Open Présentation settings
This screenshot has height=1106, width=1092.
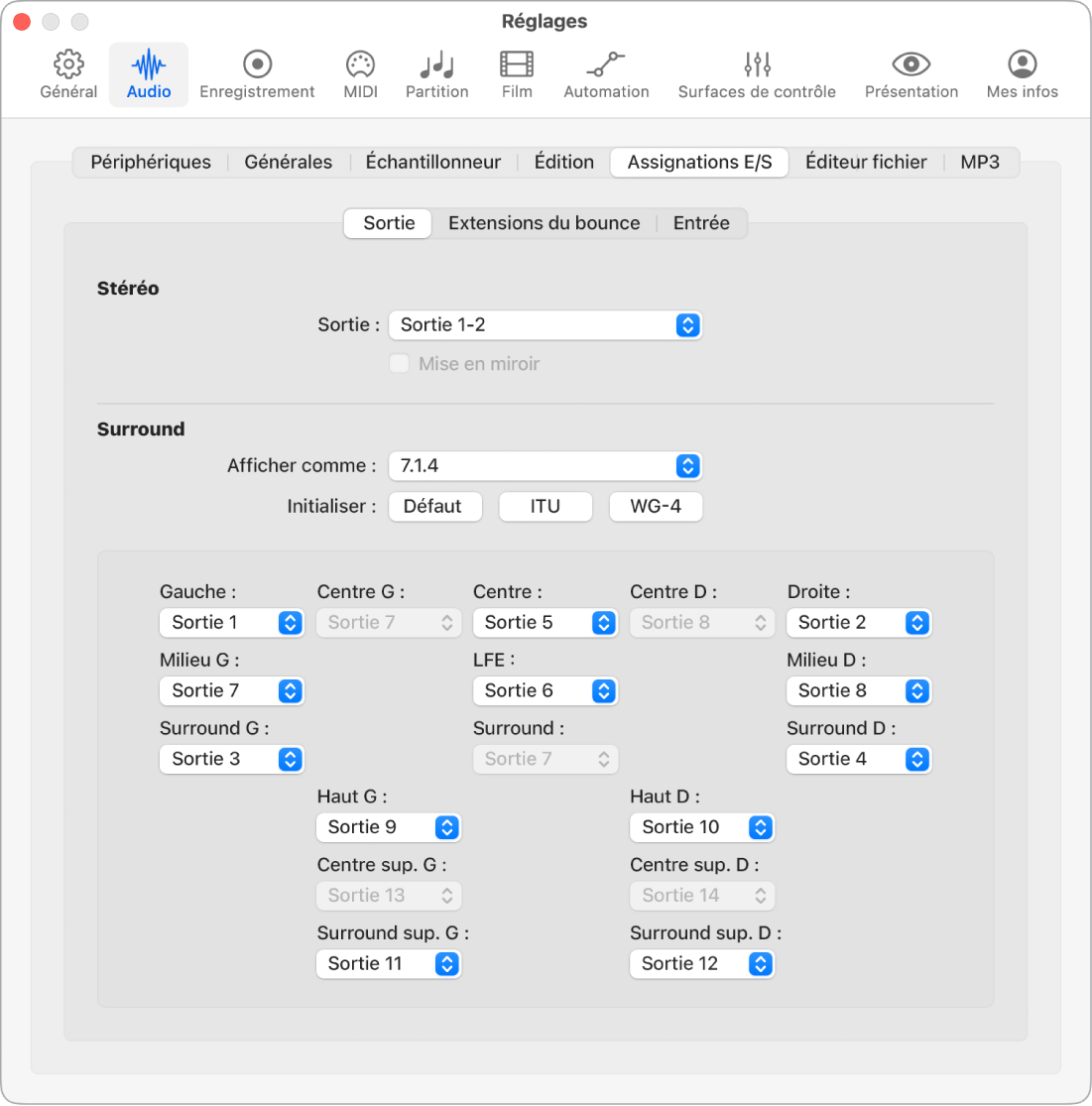point(910,73)
